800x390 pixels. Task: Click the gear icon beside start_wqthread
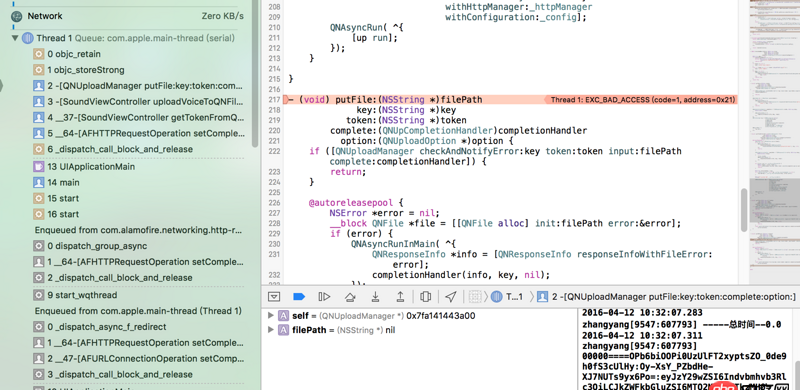coord(38,295)
